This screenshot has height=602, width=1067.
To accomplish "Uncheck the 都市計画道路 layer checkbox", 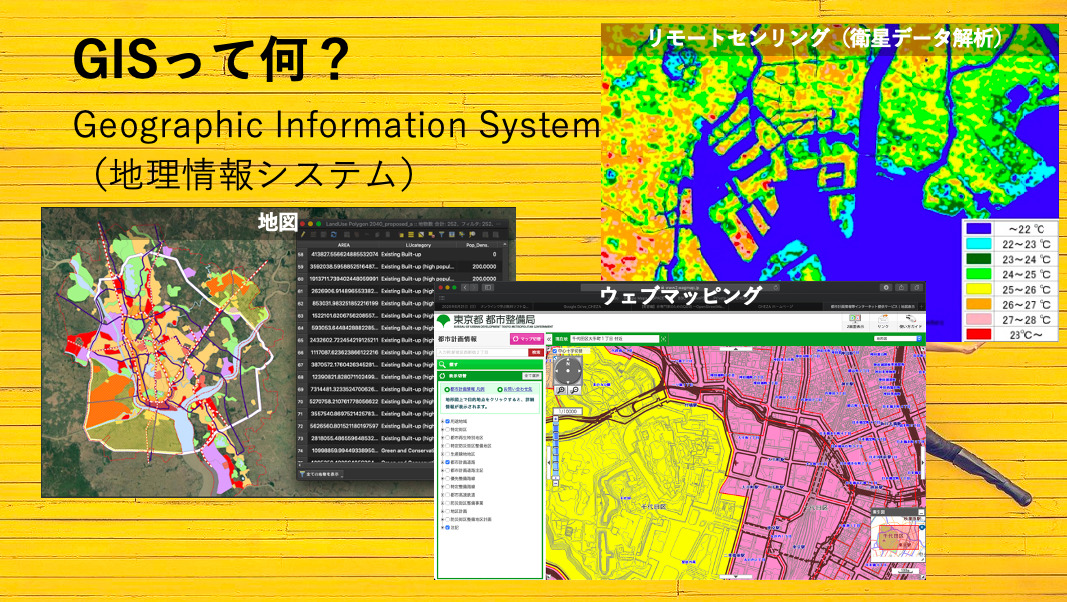I will click(447, 463).
